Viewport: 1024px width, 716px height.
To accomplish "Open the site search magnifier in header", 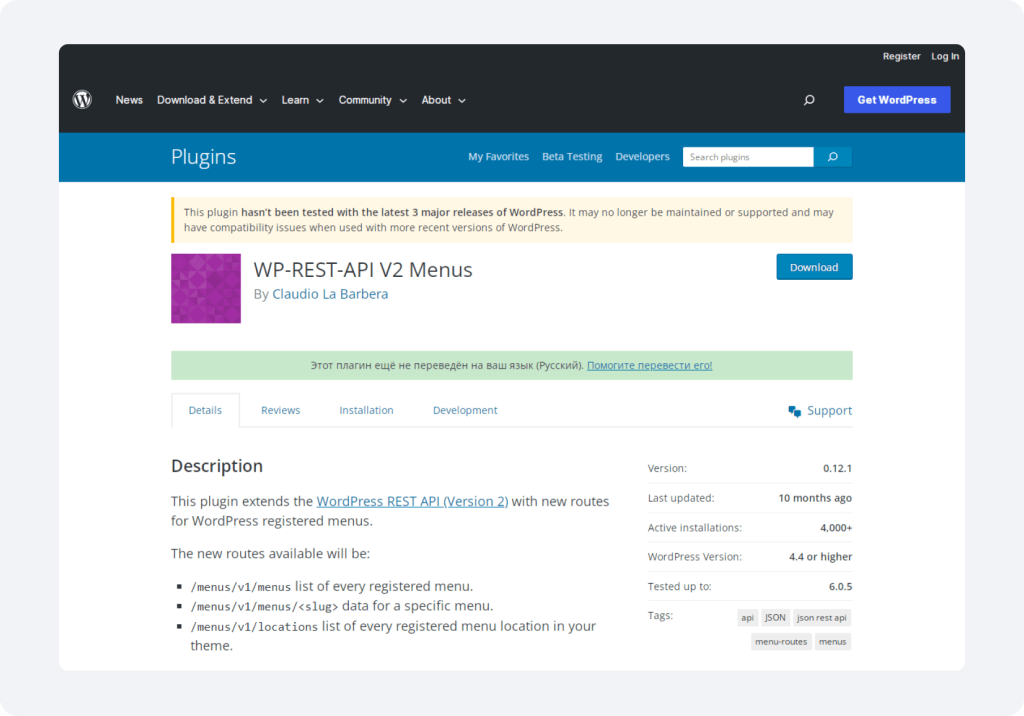I will (x=809, y=100).
